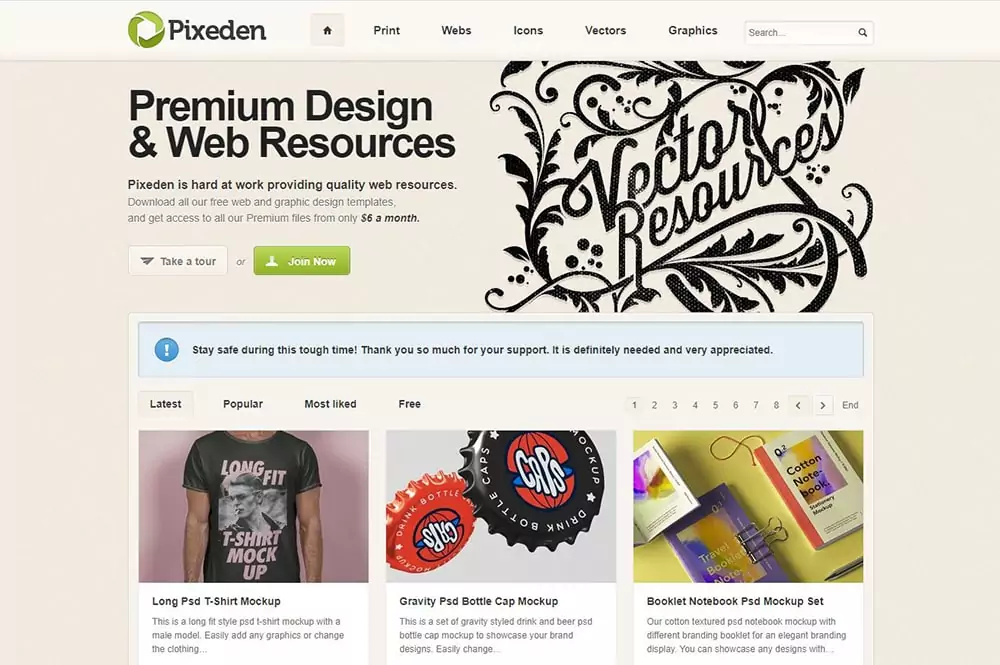Click the Take a tour button

[178, 261]
